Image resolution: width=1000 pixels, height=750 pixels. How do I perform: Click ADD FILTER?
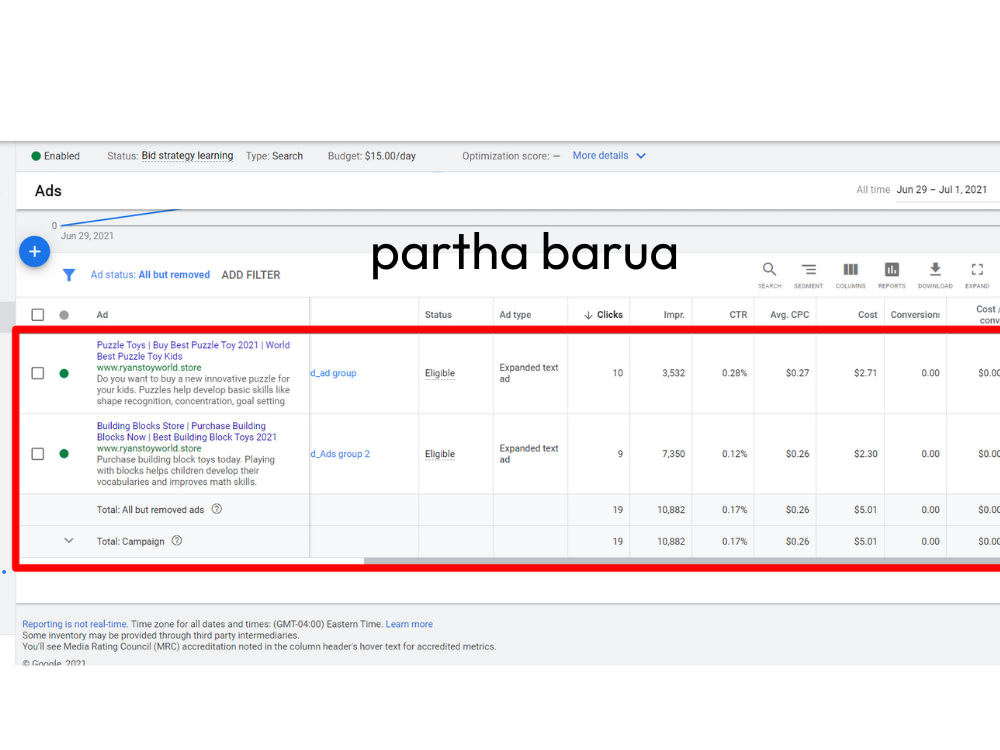(251, 275)
